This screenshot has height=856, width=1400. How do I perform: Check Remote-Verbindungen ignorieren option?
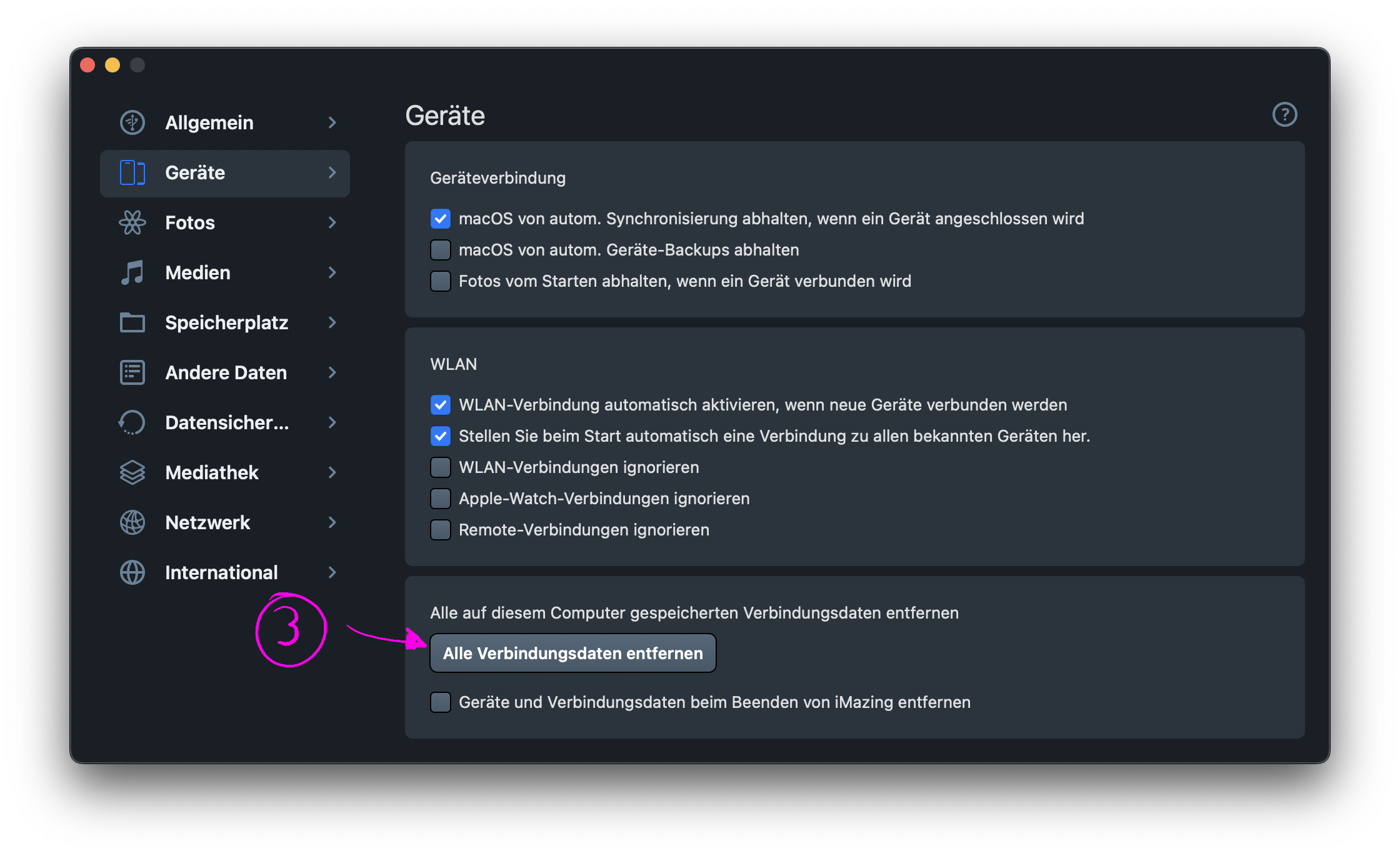pyautogui.click(x=441, y=530)
